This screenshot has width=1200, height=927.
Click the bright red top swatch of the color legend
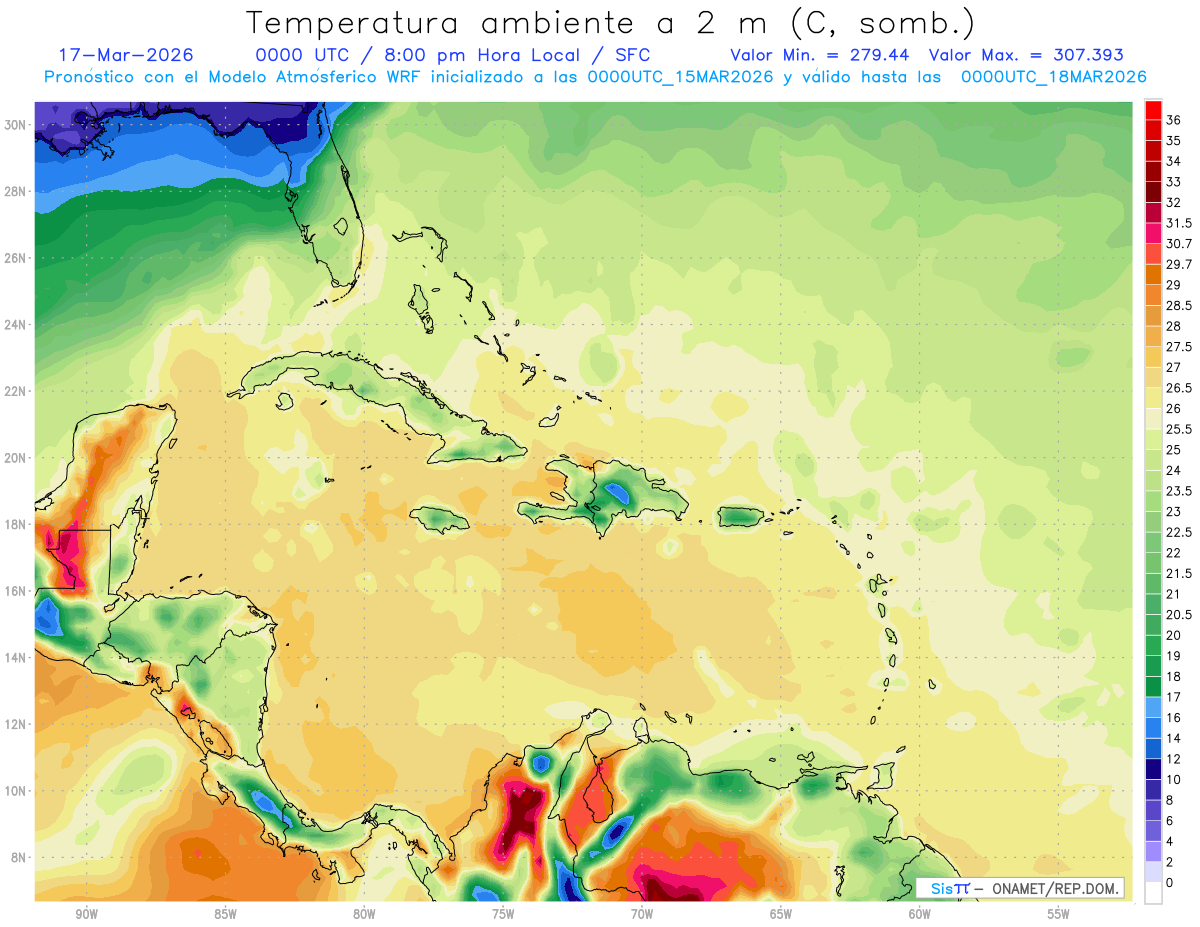pyautogui.click(x=1153, y=110)
